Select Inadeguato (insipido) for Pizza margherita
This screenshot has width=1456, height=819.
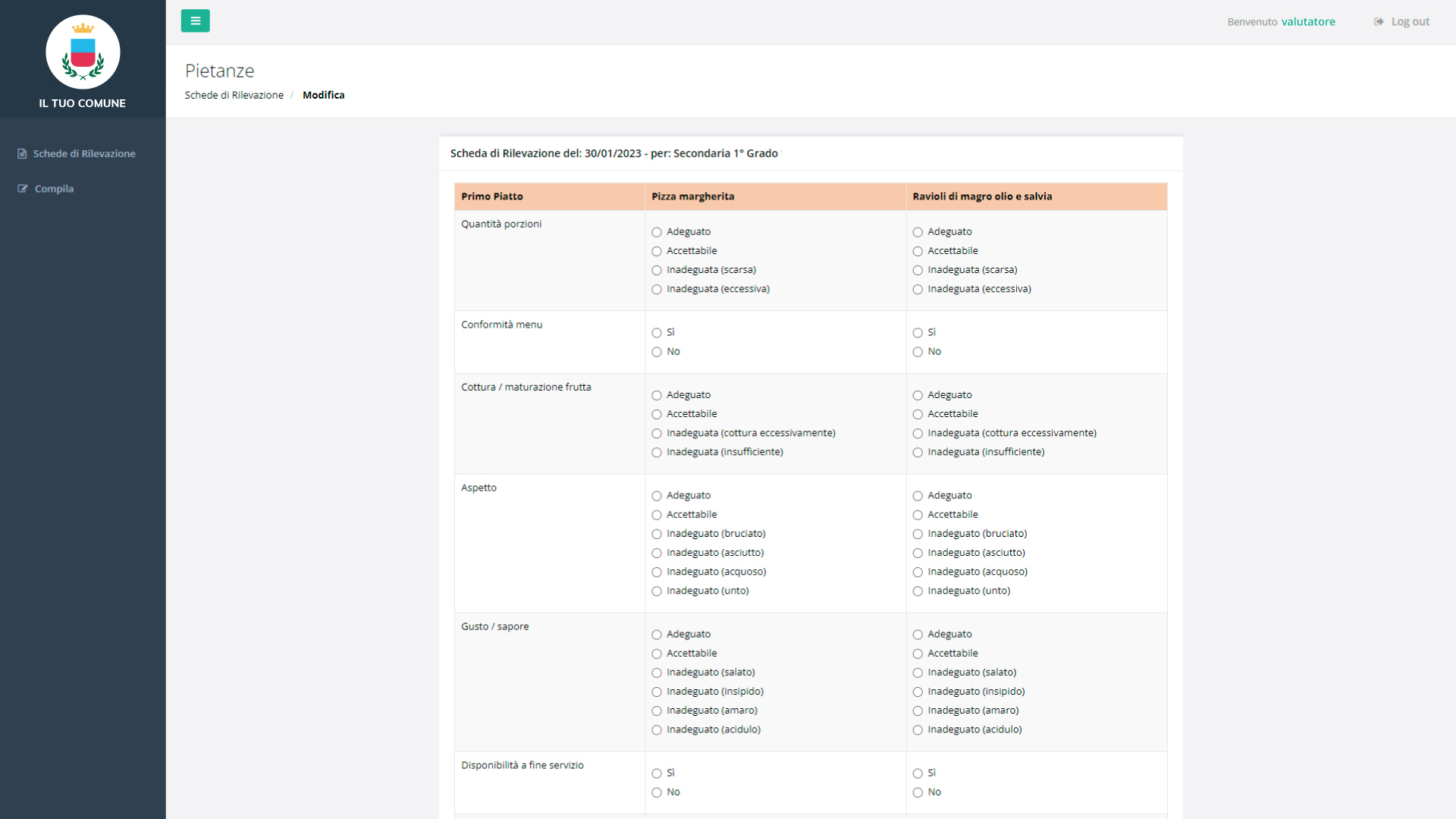(657, 692)
